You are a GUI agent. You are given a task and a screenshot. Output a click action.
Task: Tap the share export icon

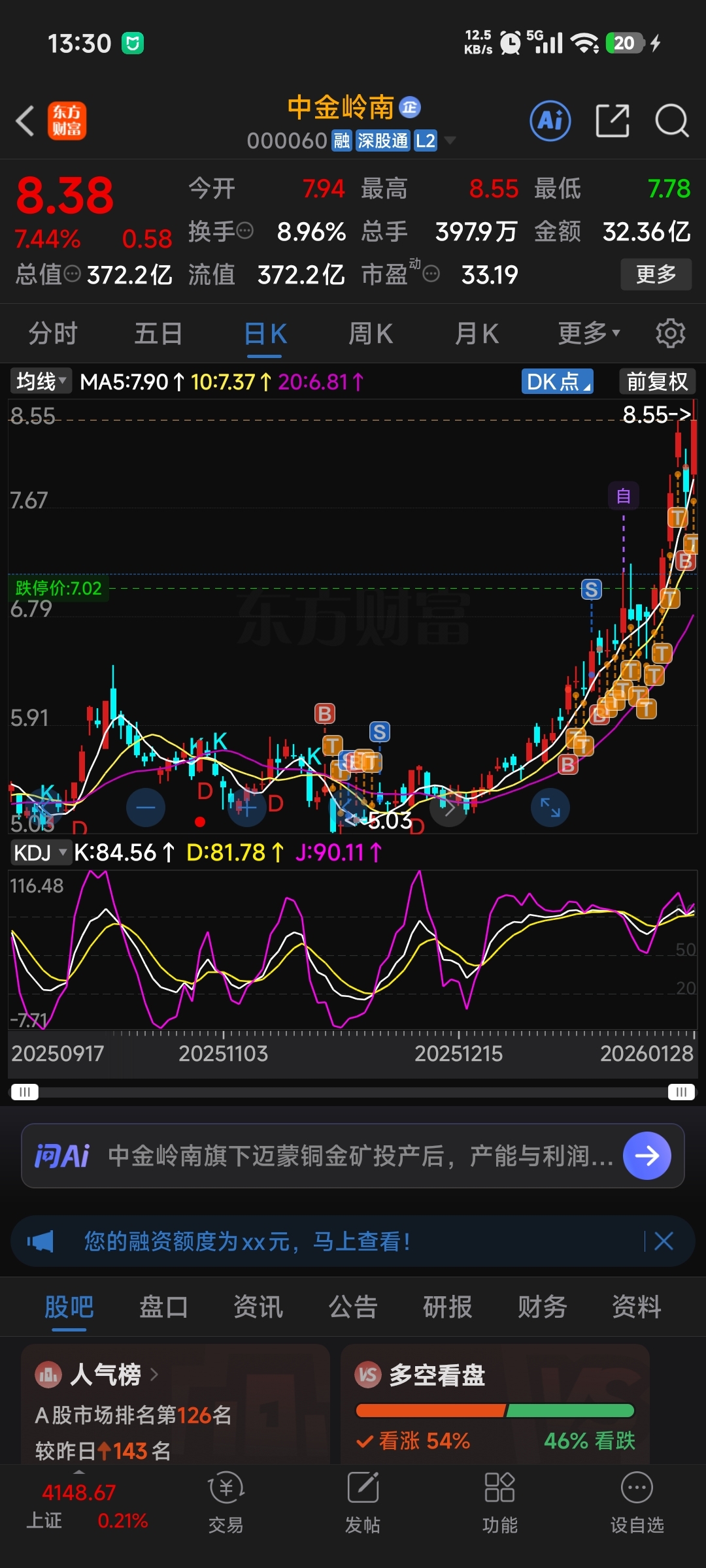613,121
